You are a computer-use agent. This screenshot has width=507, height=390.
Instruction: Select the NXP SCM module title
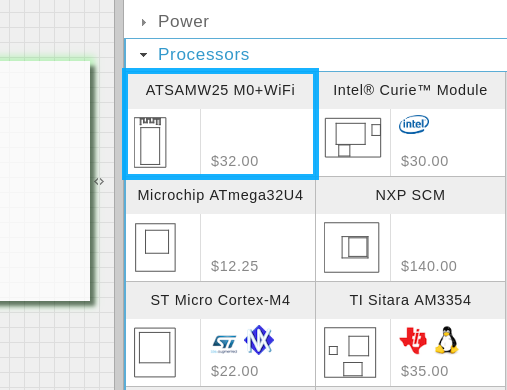(x=410, y=195)
